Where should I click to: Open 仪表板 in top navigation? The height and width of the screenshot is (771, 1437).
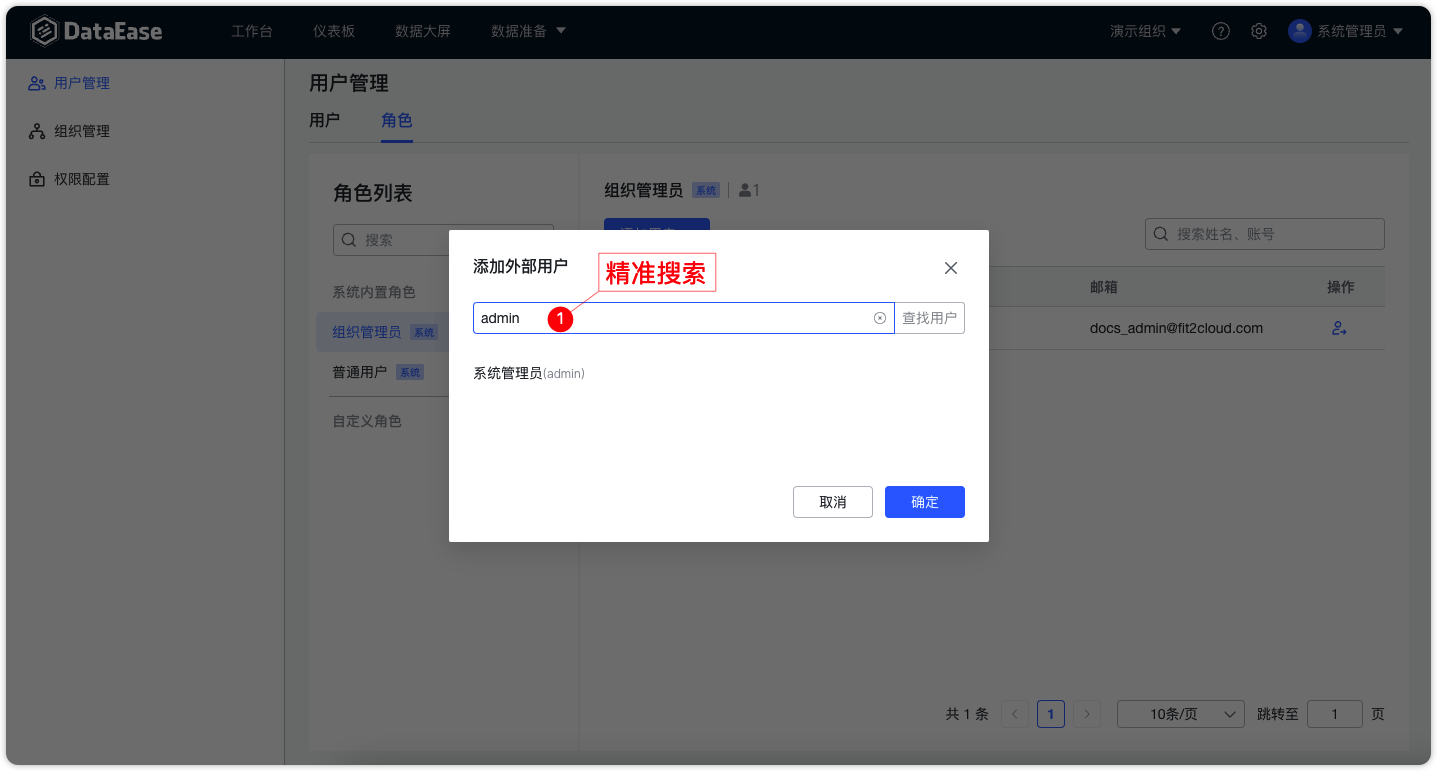point(334,31)
